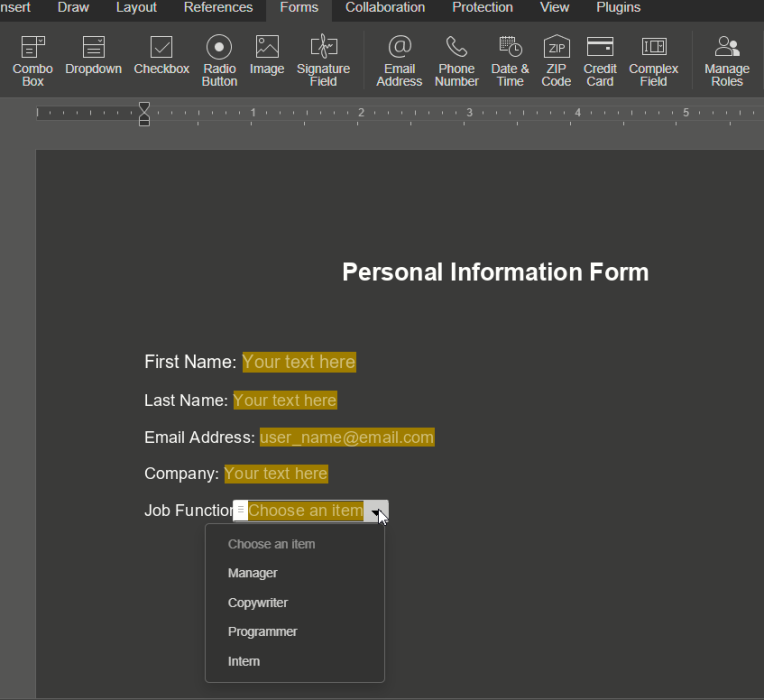
Task: Open the Insert tab
Action: point(15,7)
